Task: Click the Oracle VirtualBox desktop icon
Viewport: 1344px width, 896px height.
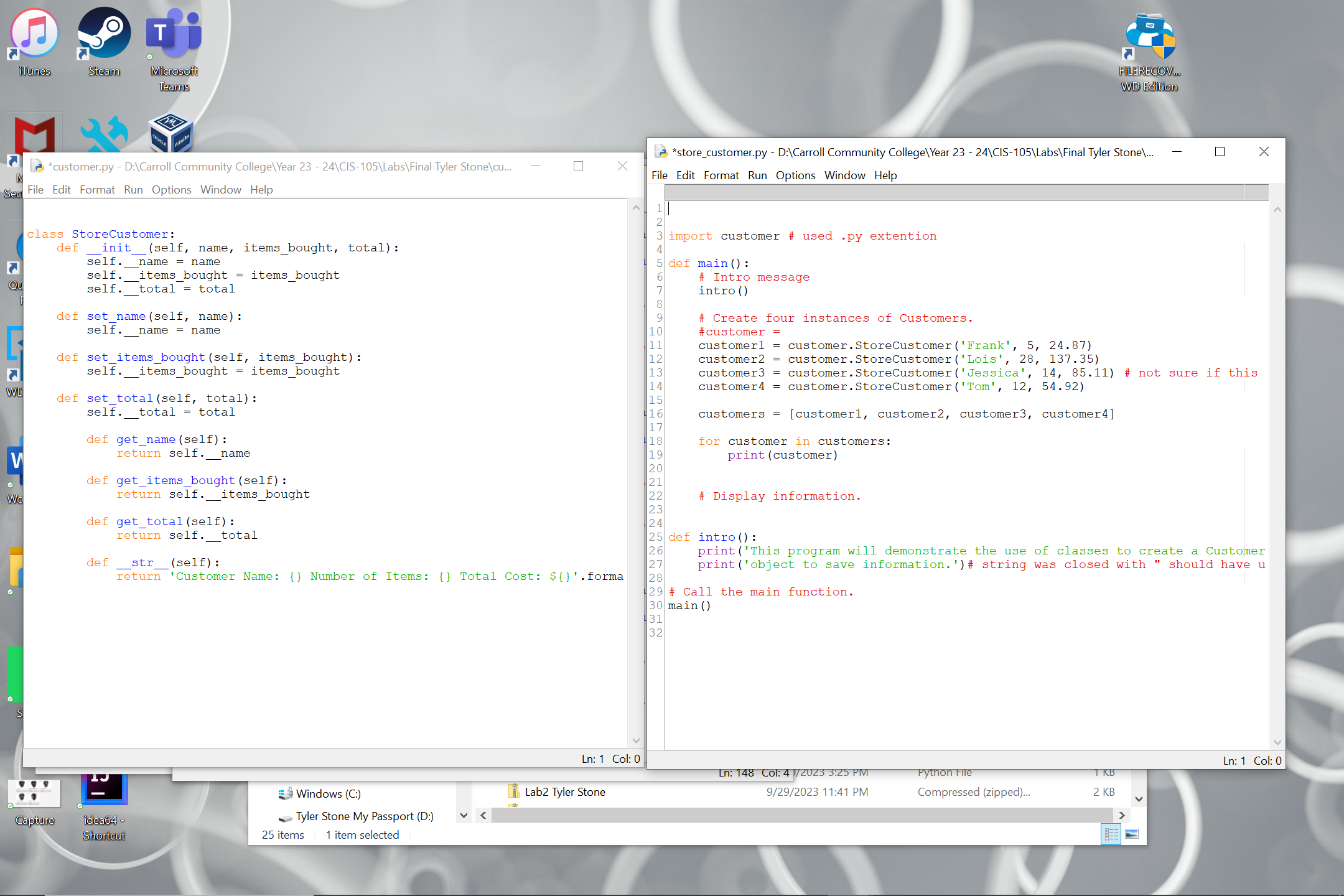Action: click(x=170, y=132)
